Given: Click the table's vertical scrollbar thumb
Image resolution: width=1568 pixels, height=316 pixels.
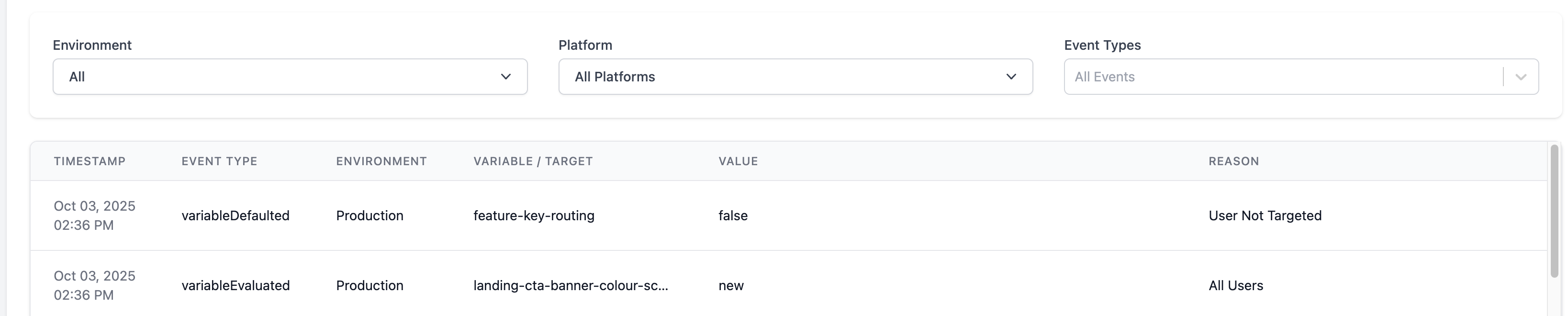Looking at the screenshot, I should pos(1554,210).
